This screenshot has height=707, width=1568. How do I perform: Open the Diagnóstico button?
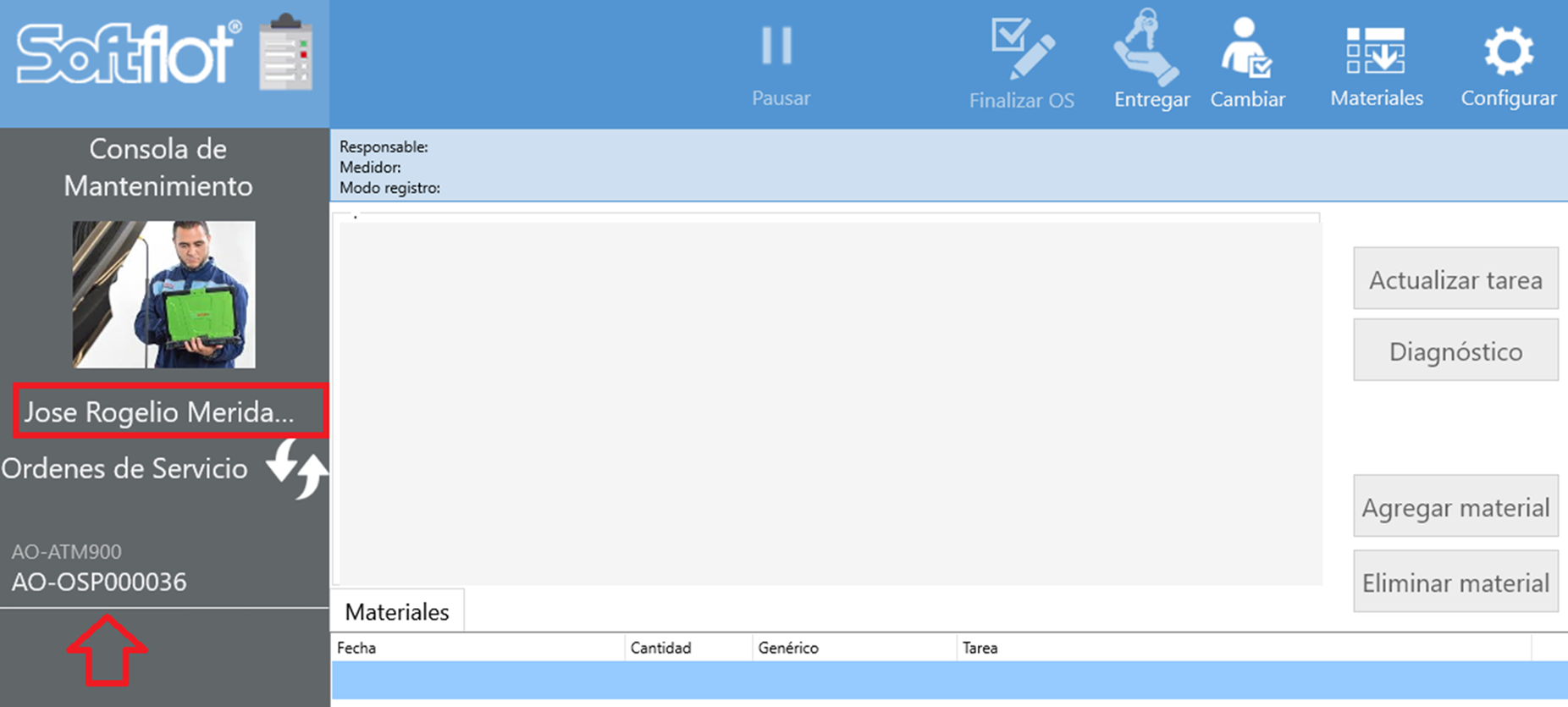point(1455,351)
